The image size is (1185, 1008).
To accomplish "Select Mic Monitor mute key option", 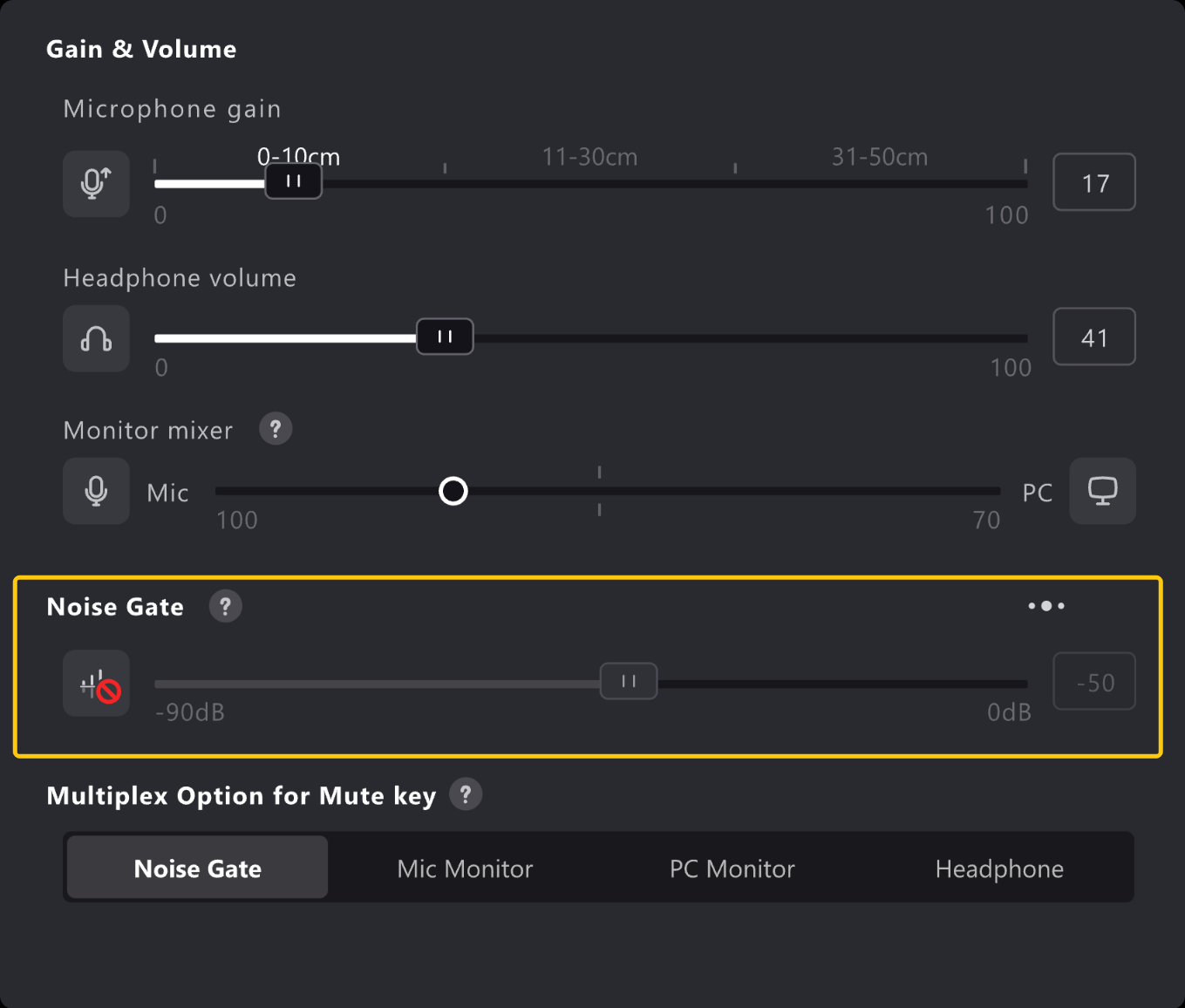I will tap(465, 868).
